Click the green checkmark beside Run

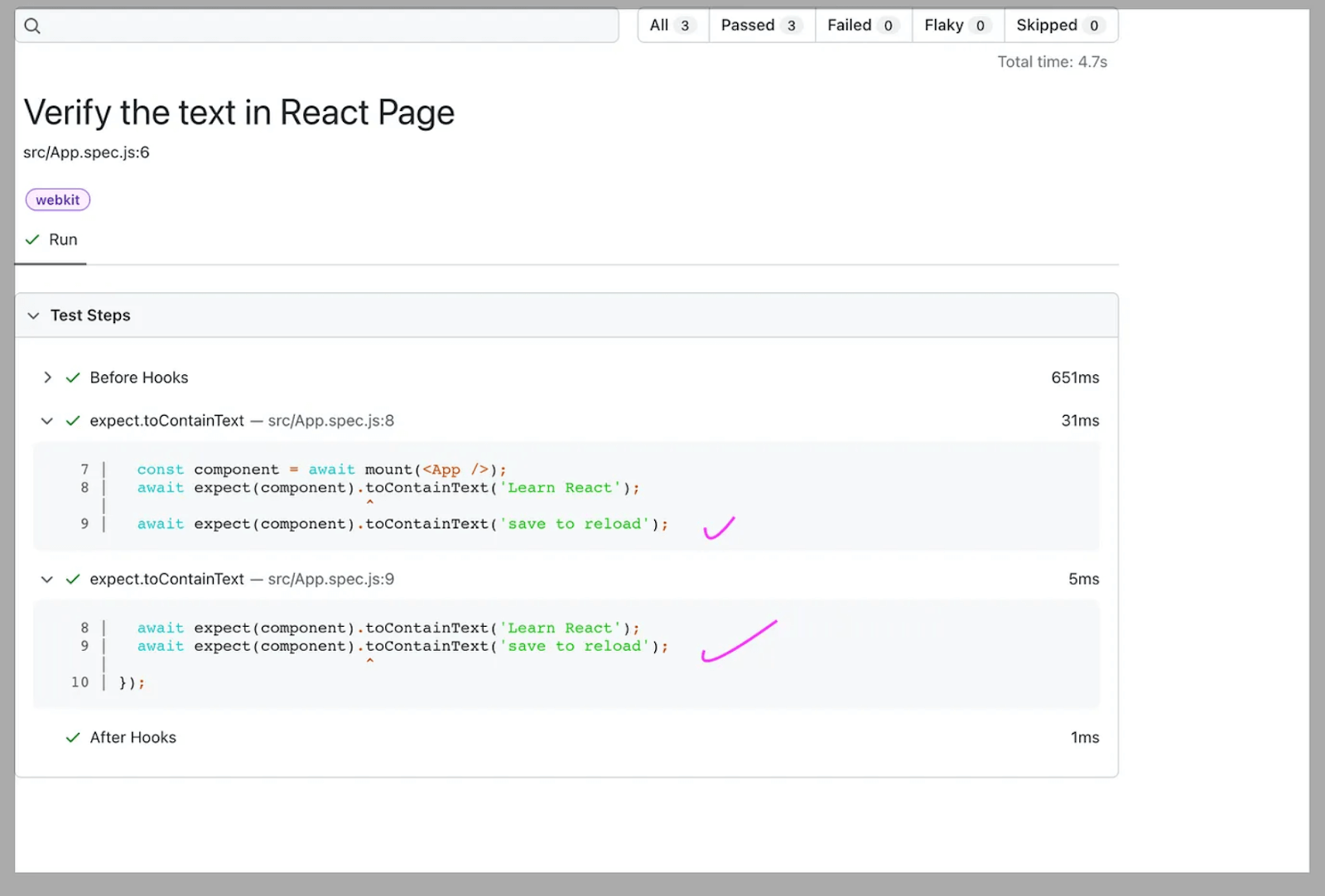[31, 239]
